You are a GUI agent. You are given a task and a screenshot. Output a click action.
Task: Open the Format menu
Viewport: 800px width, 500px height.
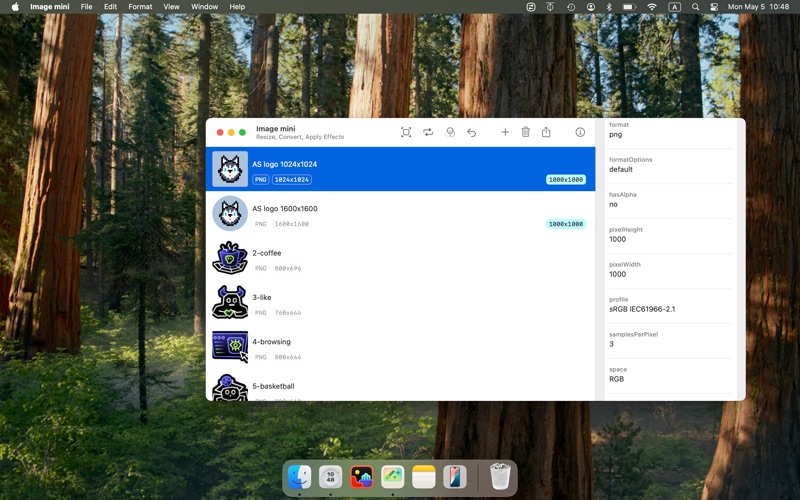point(140,7)
